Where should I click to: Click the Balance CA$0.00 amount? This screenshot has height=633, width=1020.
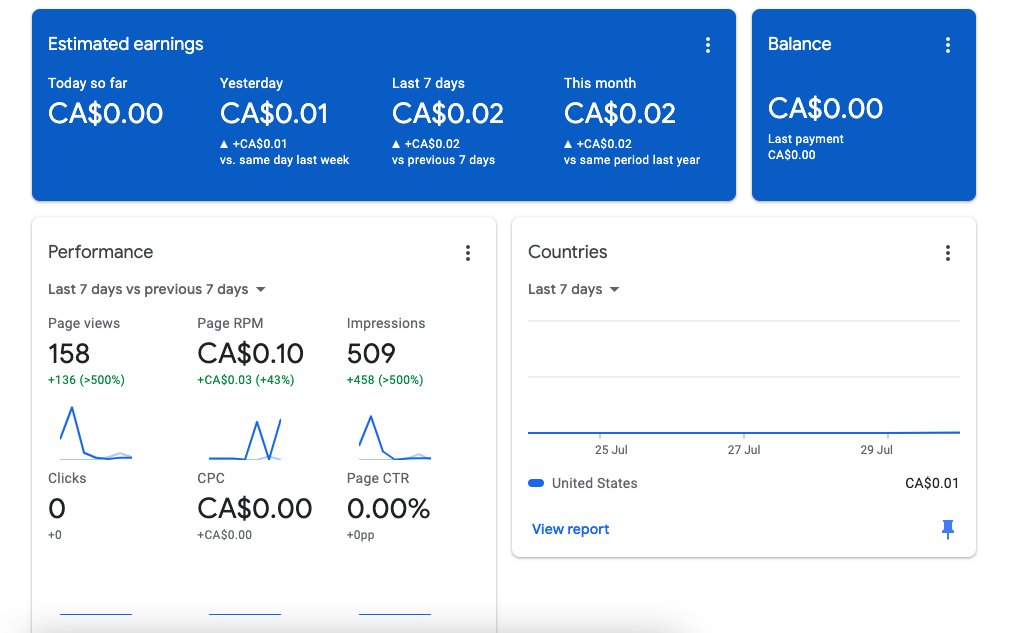point(825,109)
